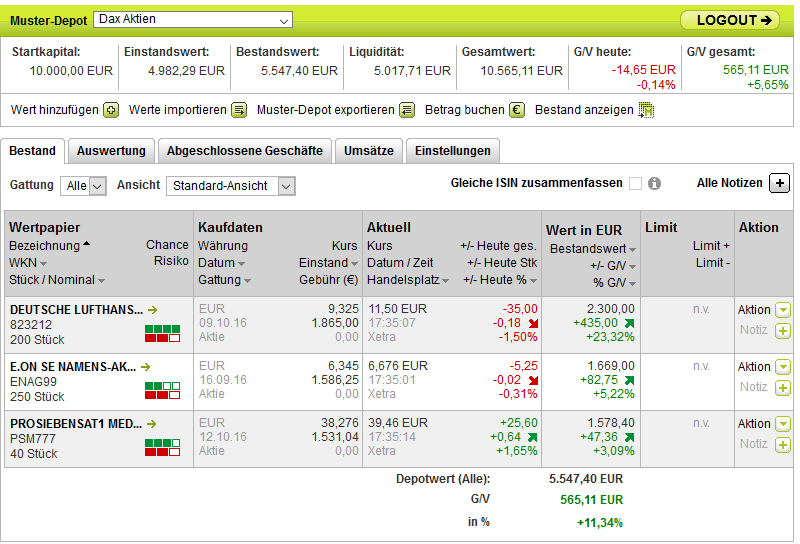
Task: Click Chance/Risiko bar indicator for Lufthansa
Action: (x=162, y=333)
